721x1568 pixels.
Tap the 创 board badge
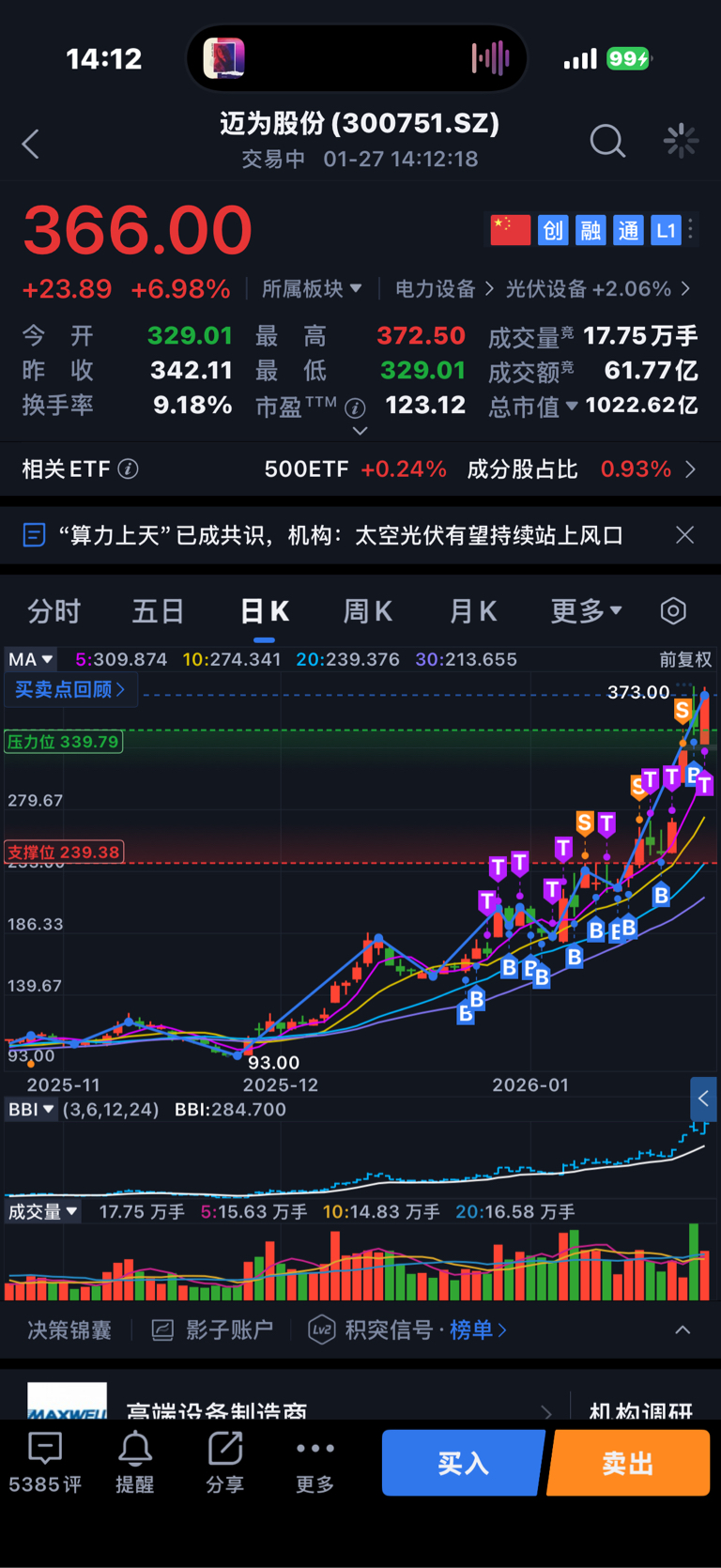[x=553, y=230]
